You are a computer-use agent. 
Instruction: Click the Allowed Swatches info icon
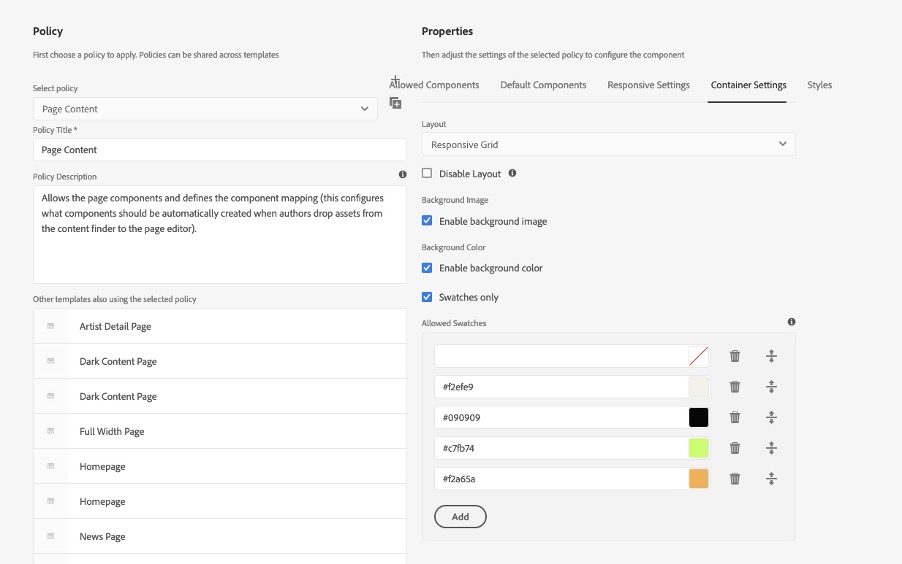(x=792, y=322)
